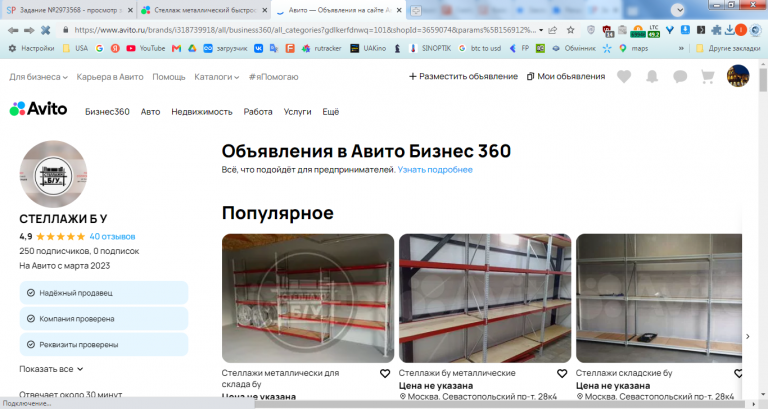Open the 'Помощь' link
This screenshot has width=768, height=409.
click(168, 77)
